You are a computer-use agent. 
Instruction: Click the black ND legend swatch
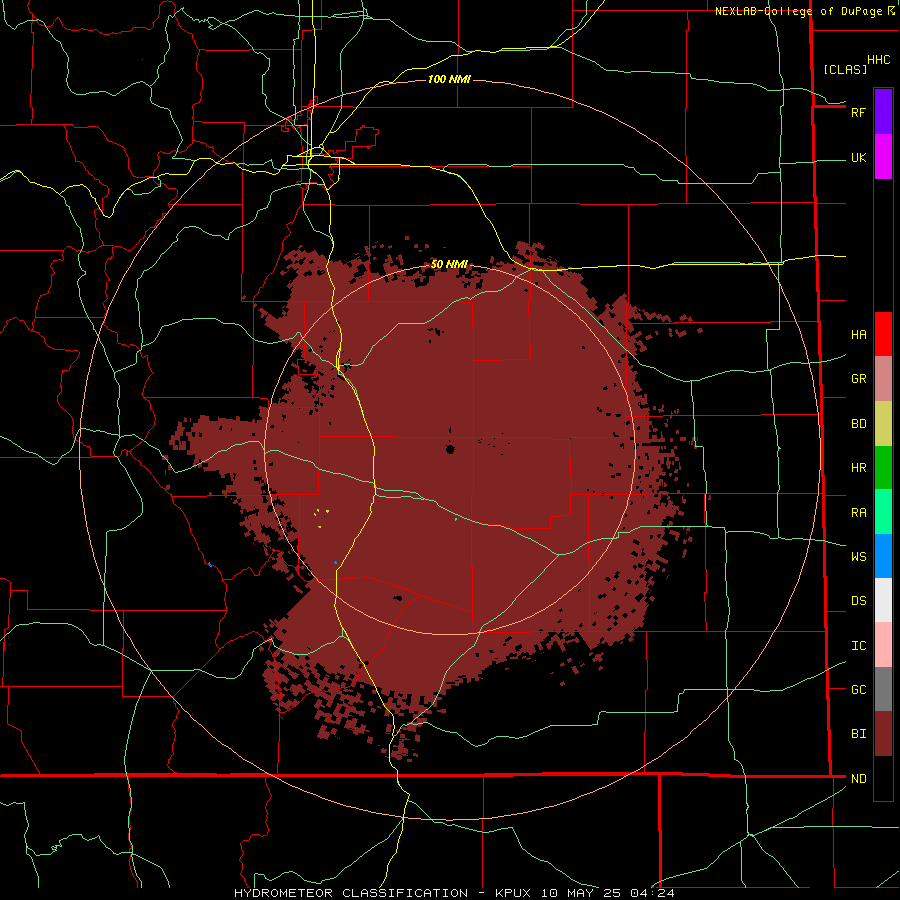tap(883, 778)
